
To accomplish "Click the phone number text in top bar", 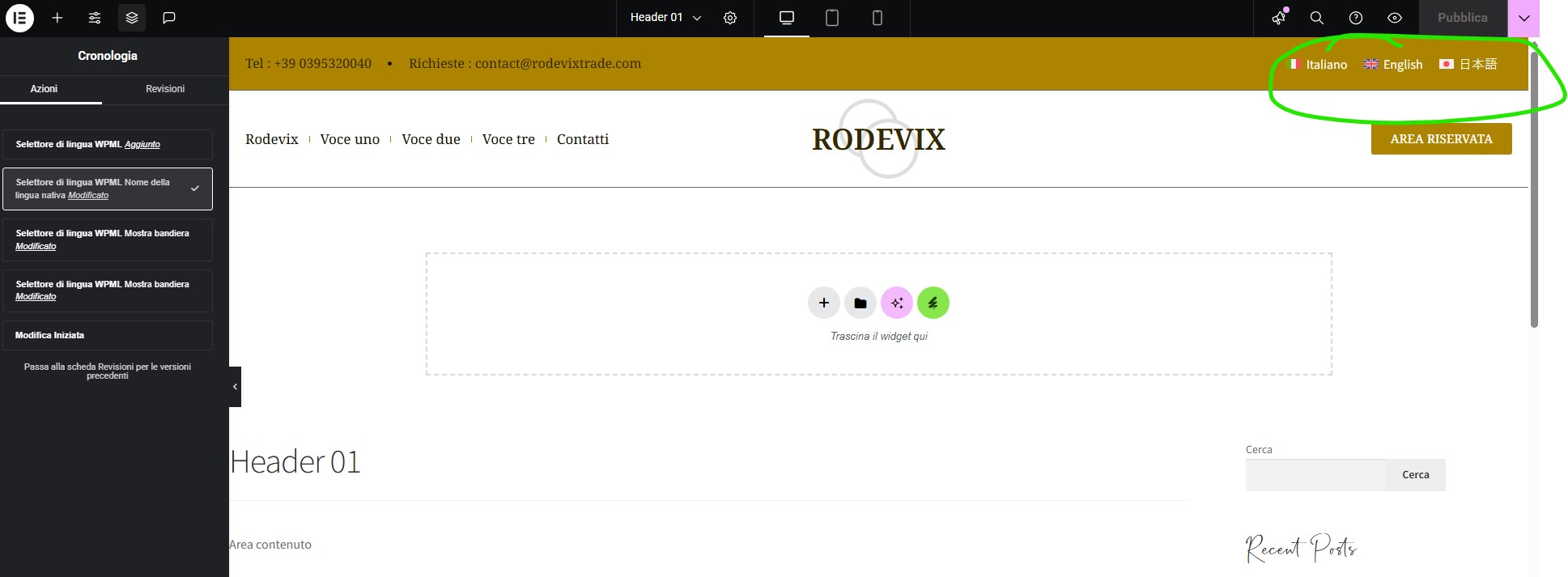I will pos(308,63).
